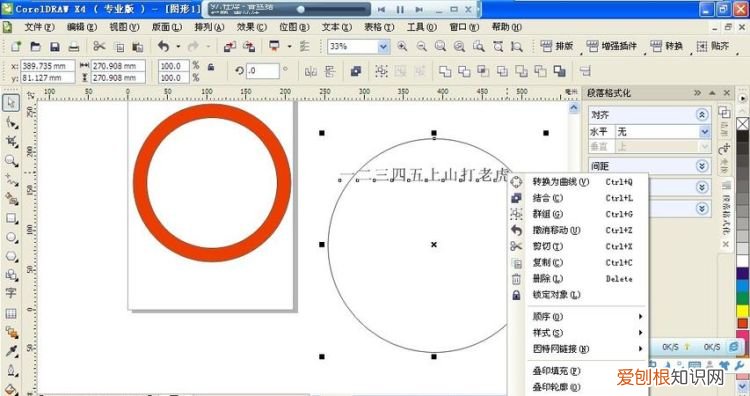Screen dimensions: 750x396
Task: Open the 排列 menu
Action: tap(209, 27)
